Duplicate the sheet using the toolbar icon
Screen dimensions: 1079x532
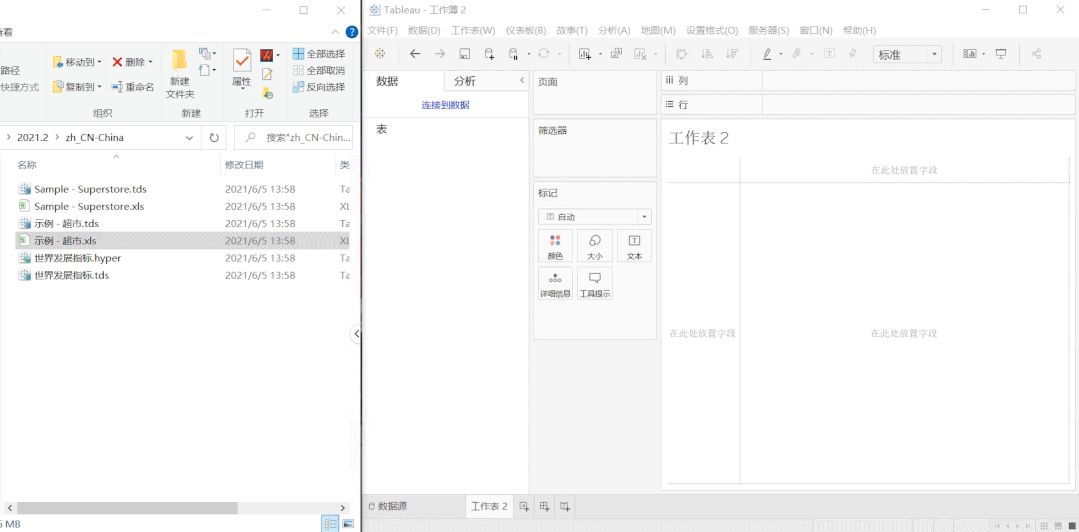[x=616, y=54]
